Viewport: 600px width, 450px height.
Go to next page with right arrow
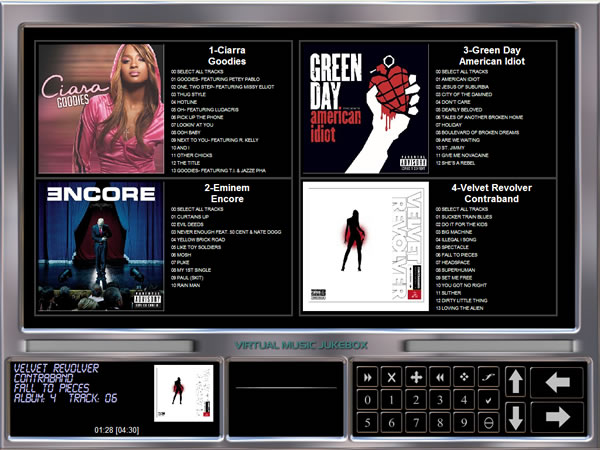click(x=557, y=417)
